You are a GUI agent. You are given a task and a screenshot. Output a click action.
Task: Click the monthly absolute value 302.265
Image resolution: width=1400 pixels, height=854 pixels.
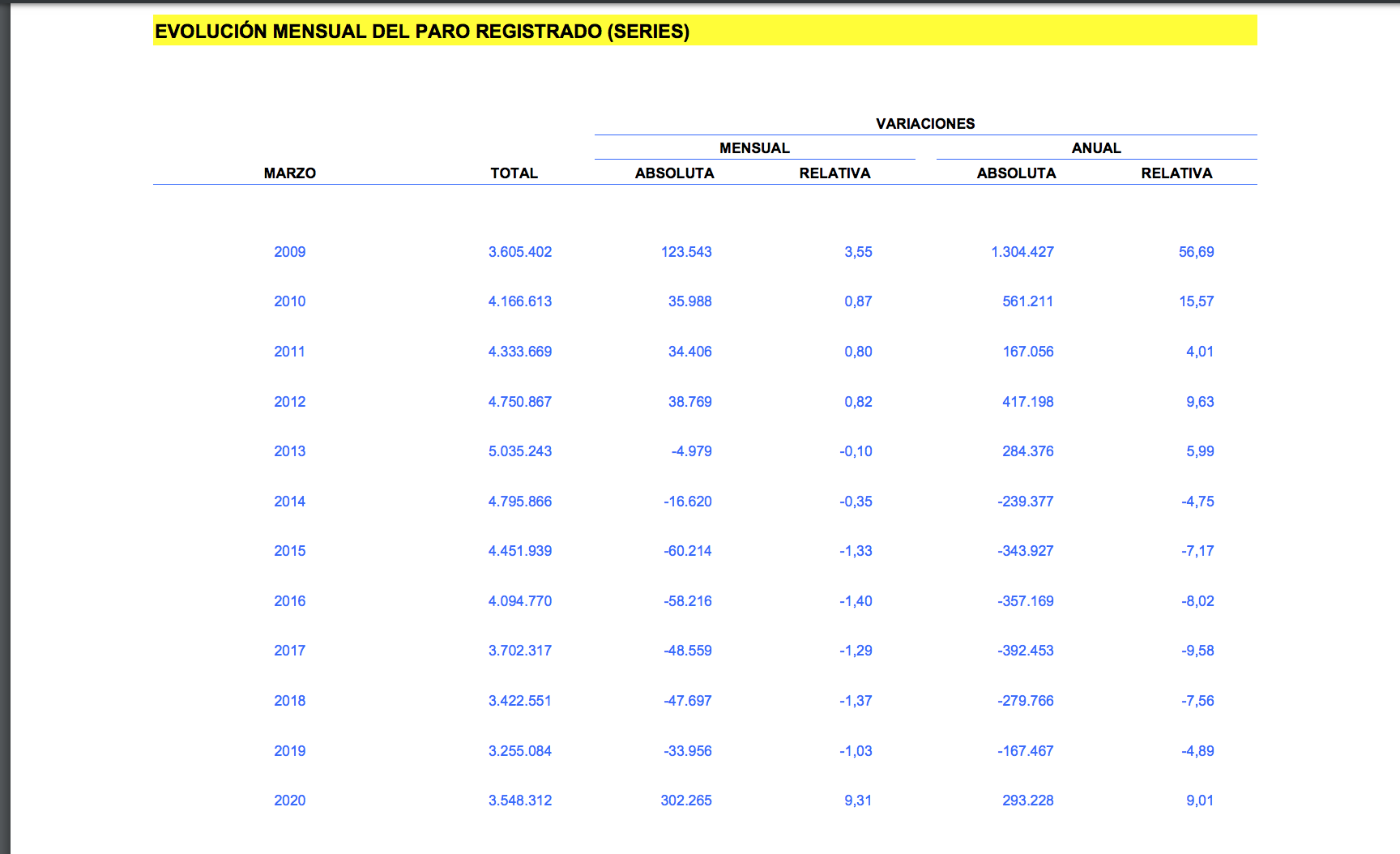click(685, 801)
